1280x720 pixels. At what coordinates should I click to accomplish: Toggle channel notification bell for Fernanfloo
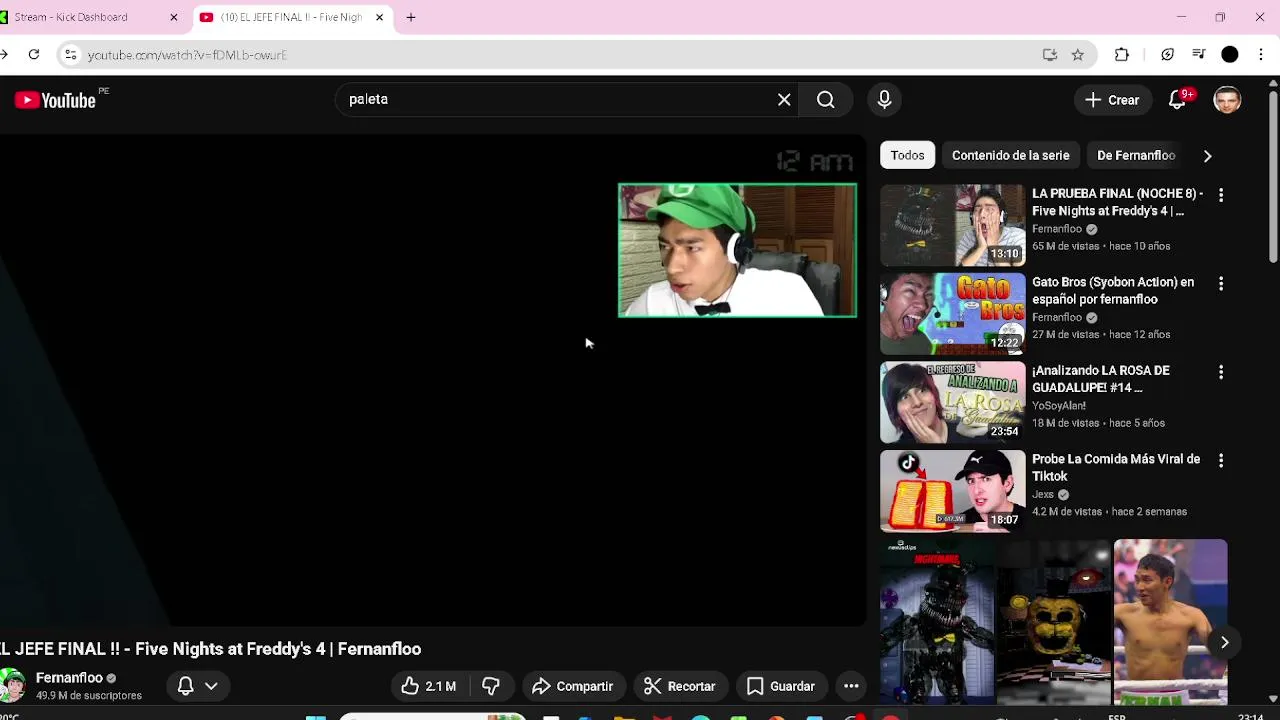[x=185, y=686]
